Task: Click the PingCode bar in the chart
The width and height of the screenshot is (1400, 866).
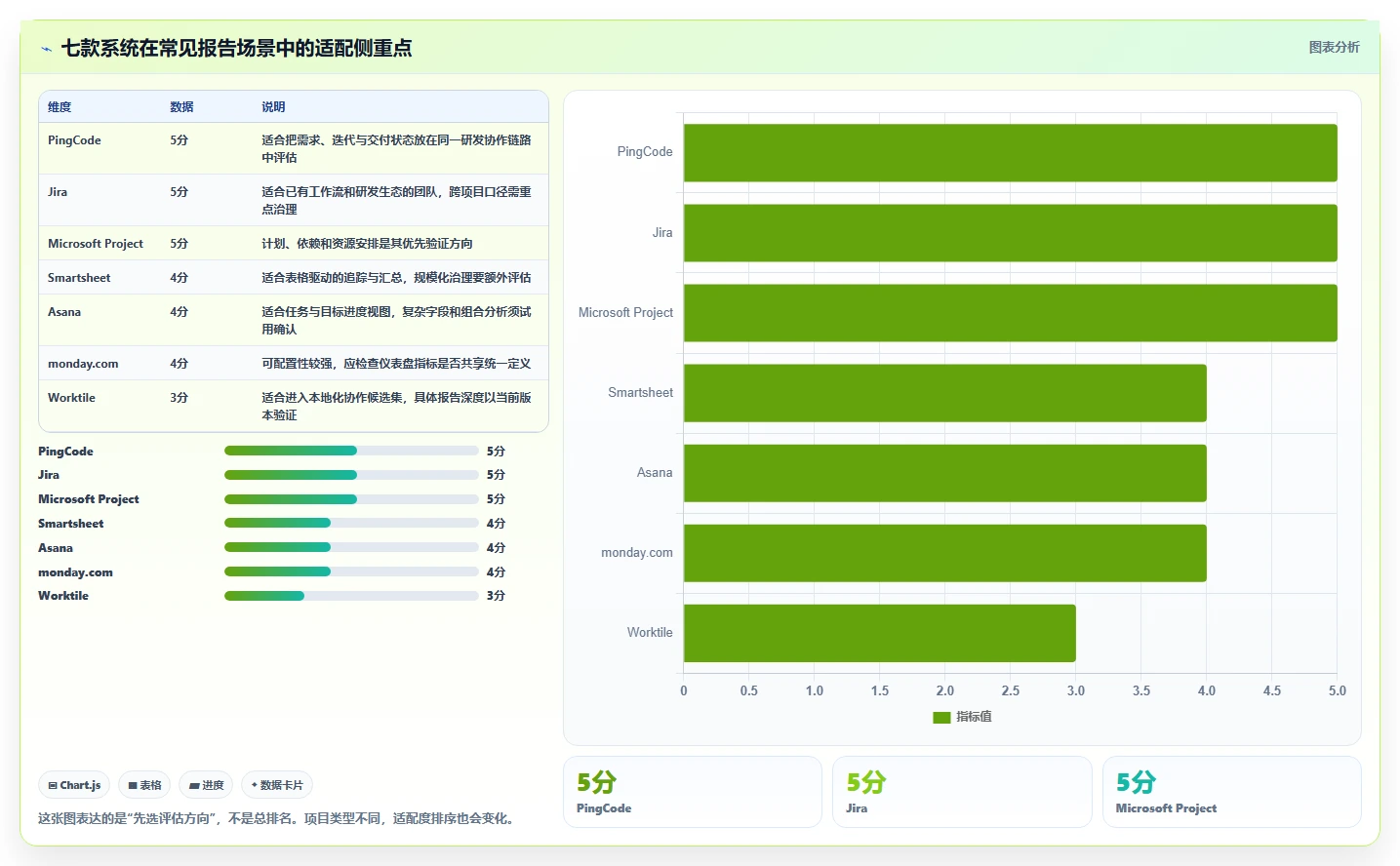Action: 1010,152
